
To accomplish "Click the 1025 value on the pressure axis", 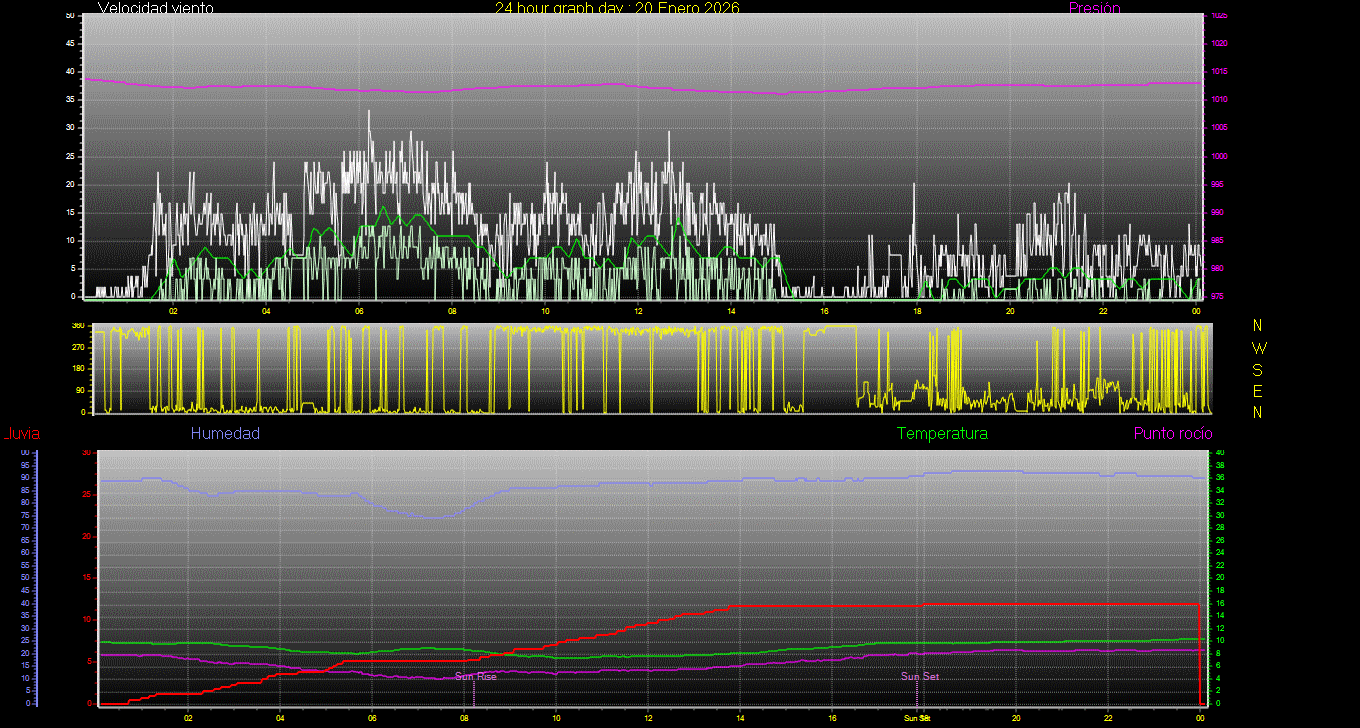I will point(1218,16).
